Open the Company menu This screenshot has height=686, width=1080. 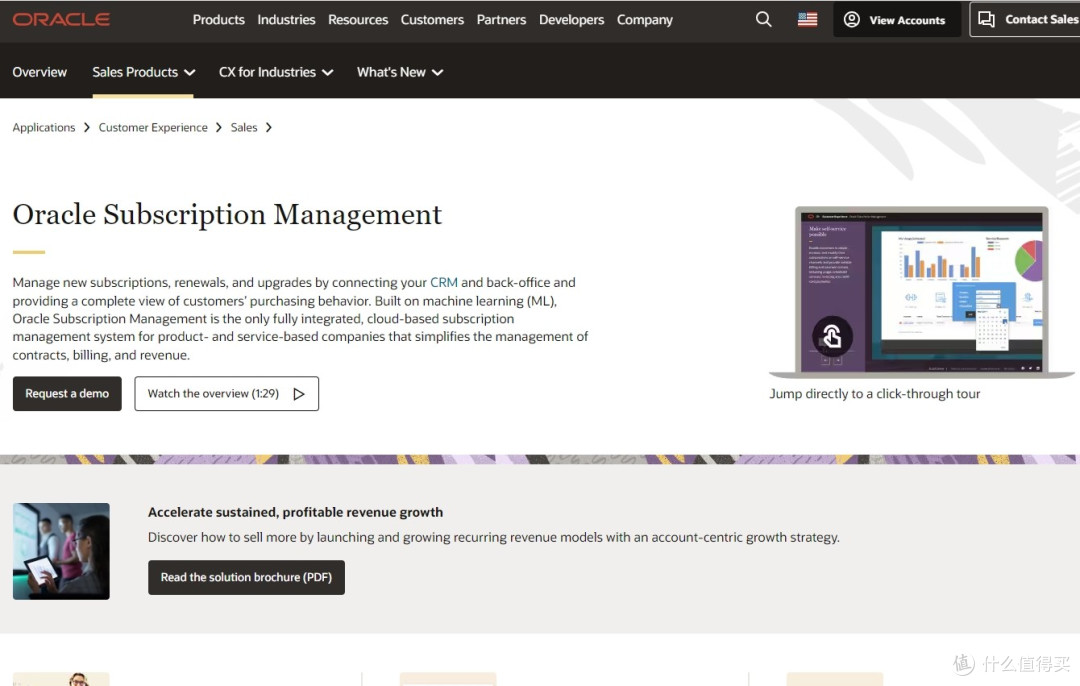(645, 20)
